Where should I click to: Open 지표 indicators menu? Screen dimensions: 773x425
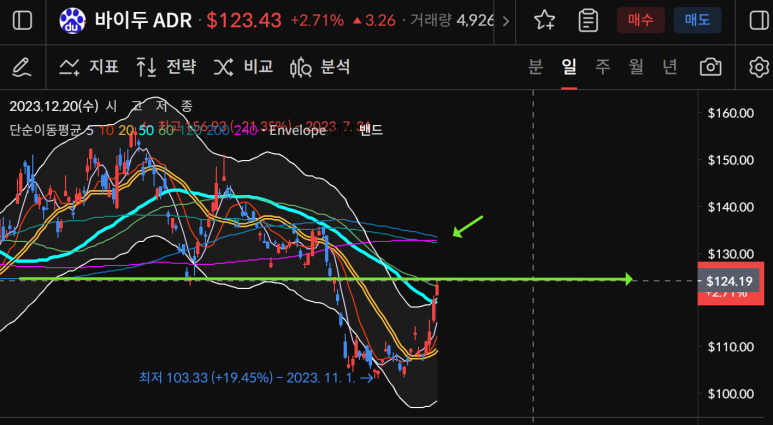(89, 67)
